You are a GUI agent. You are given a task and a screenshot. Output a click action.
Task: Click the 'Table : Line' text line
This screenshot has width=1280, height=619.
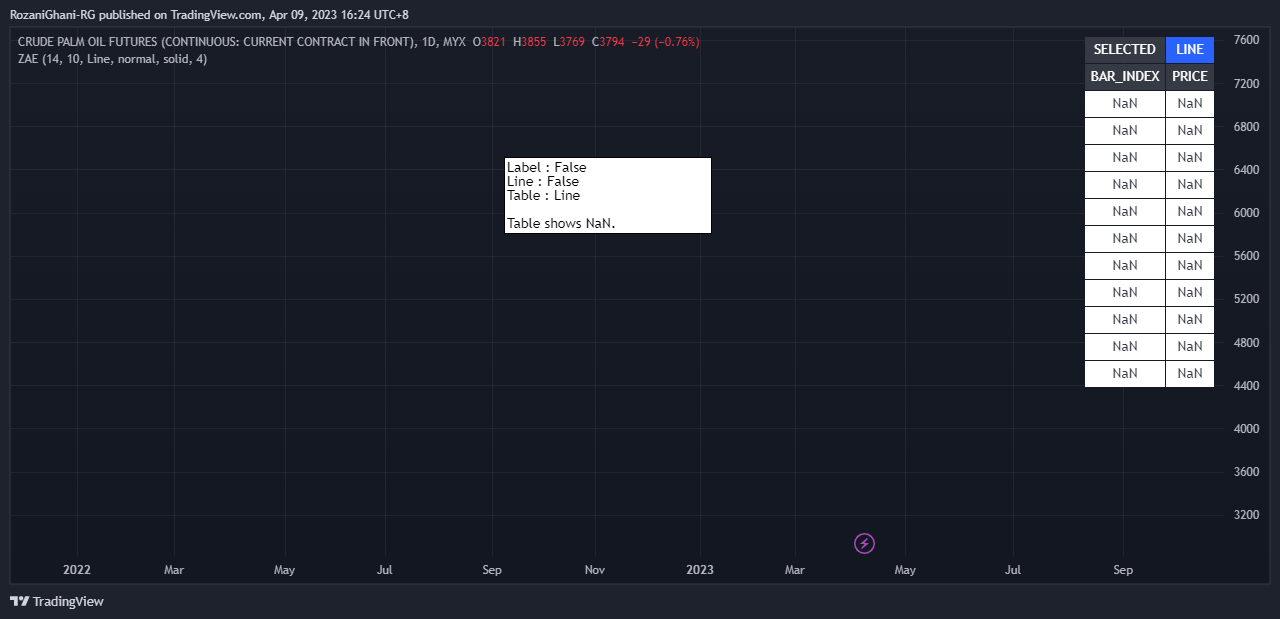coord(543,195)
